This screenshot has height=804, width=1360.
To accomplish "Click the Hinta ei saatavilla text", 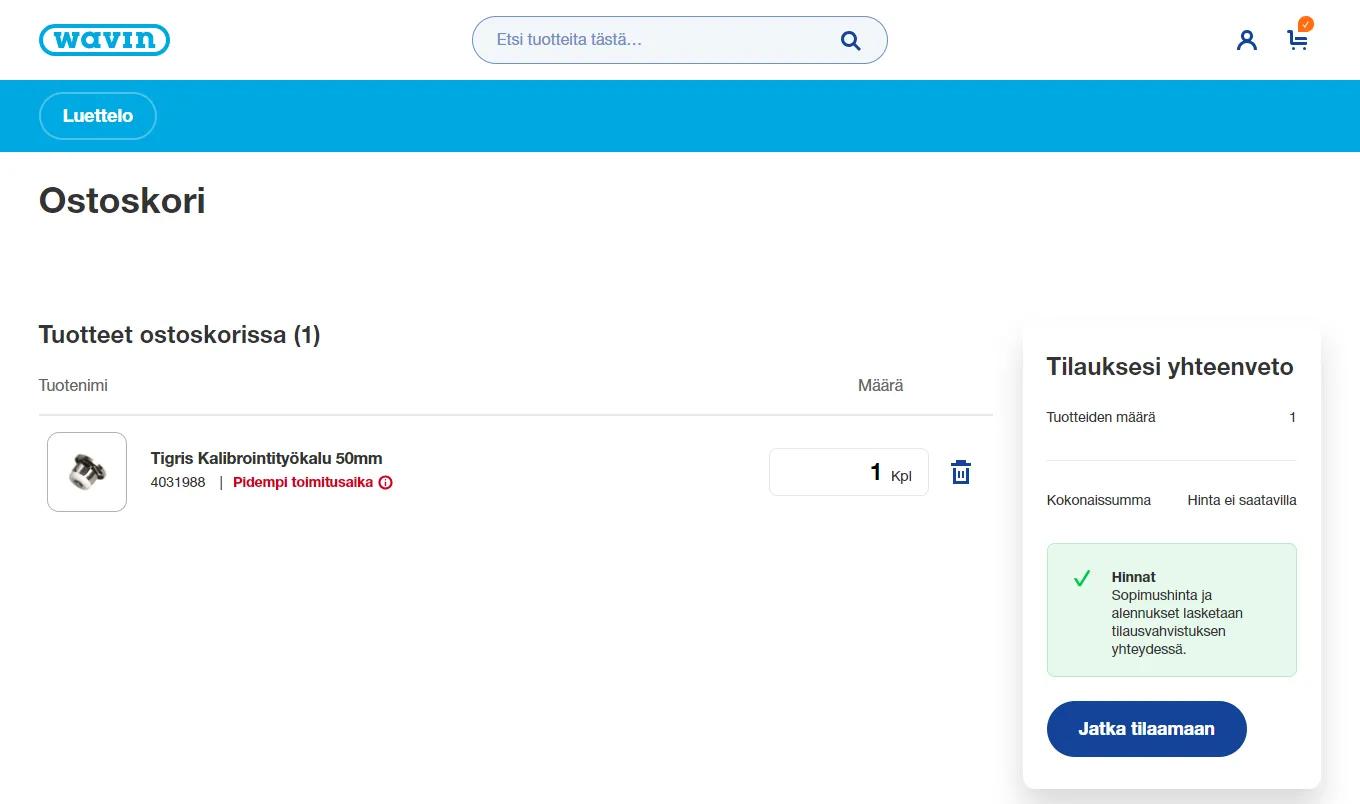I will click(x=1242, y=500).
